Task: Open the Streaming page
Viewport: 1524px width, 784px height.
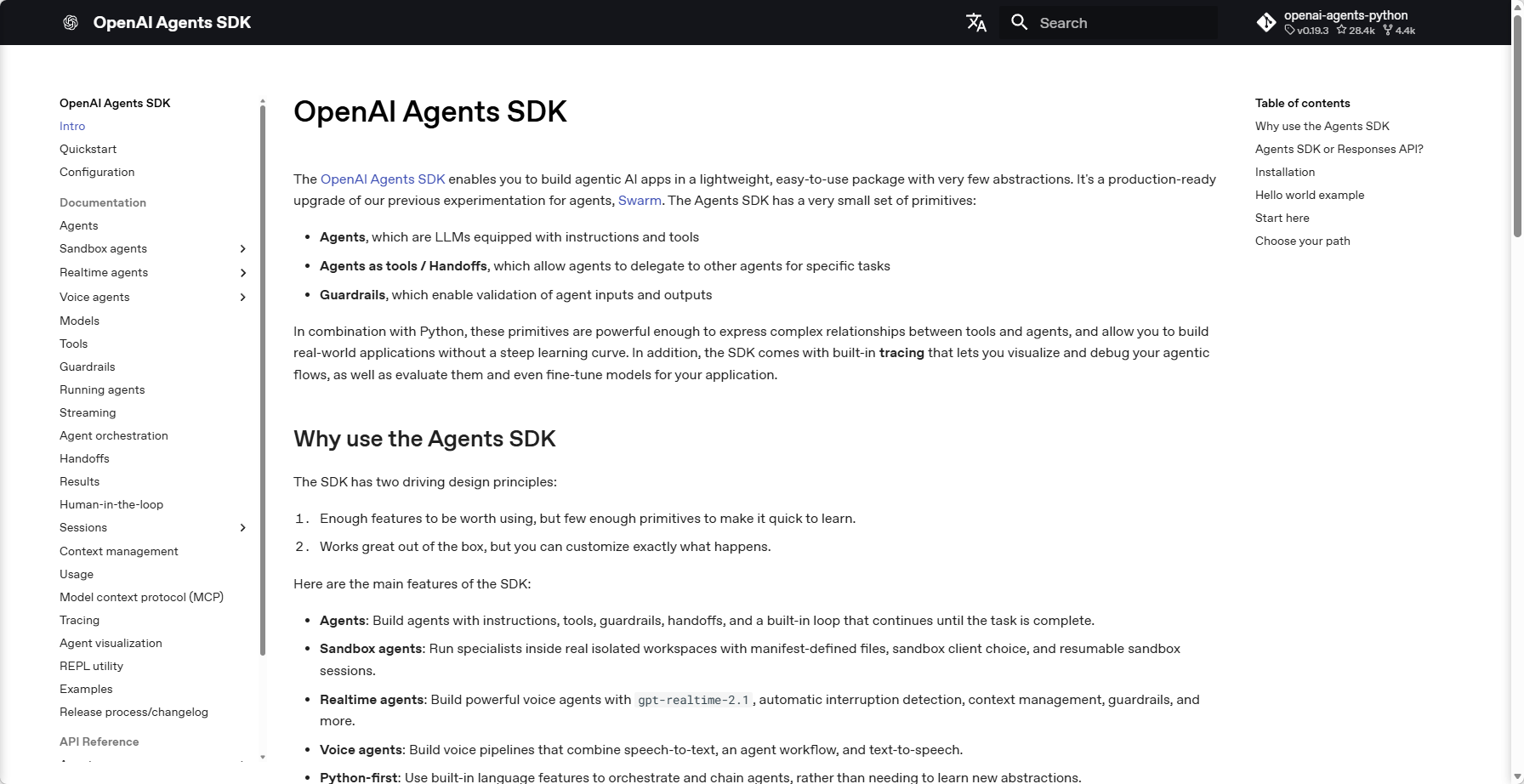Action: pyautogui.click(x=88, y=412)
